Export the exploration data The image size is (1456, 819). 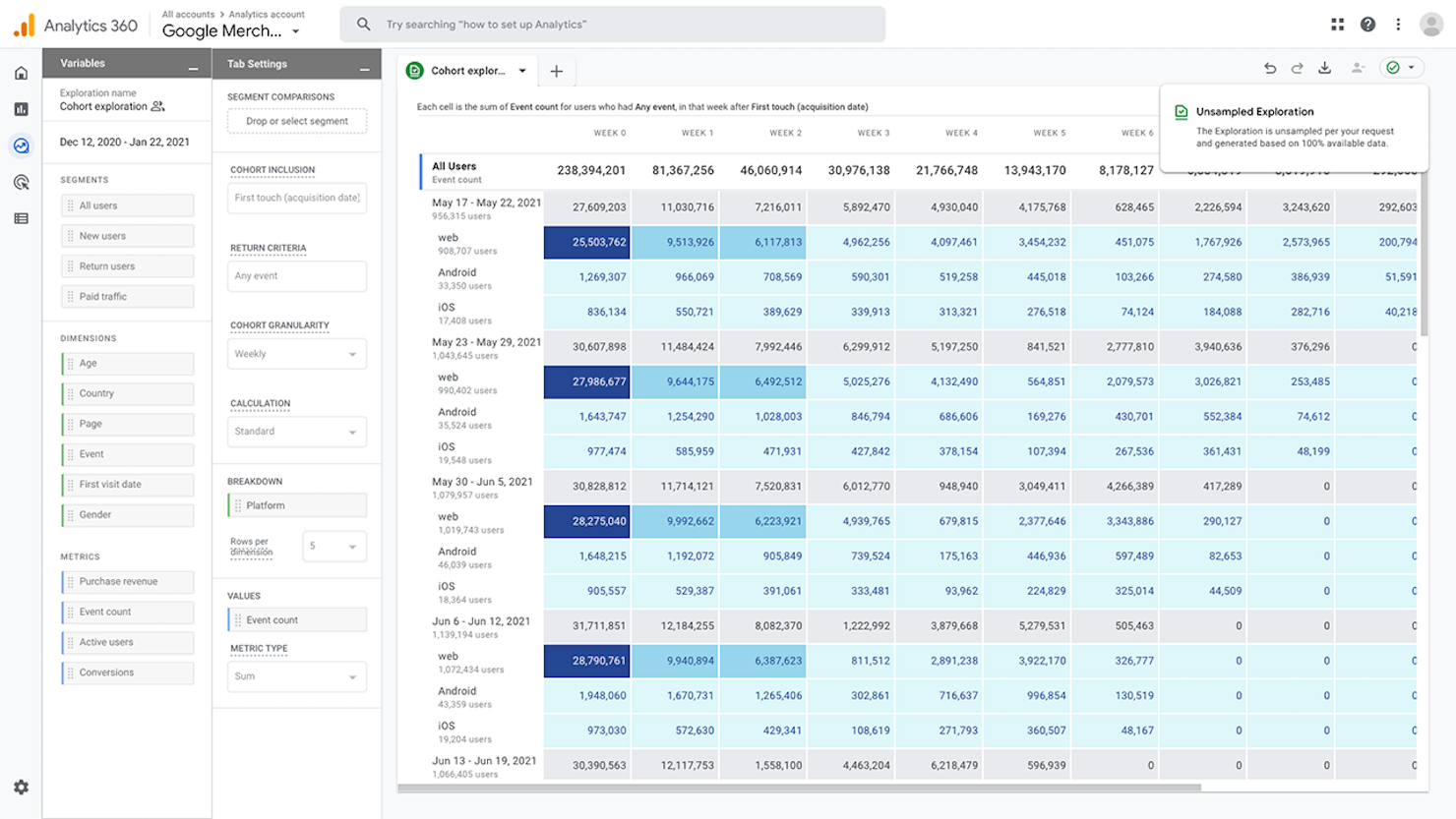coord(1324,69)
